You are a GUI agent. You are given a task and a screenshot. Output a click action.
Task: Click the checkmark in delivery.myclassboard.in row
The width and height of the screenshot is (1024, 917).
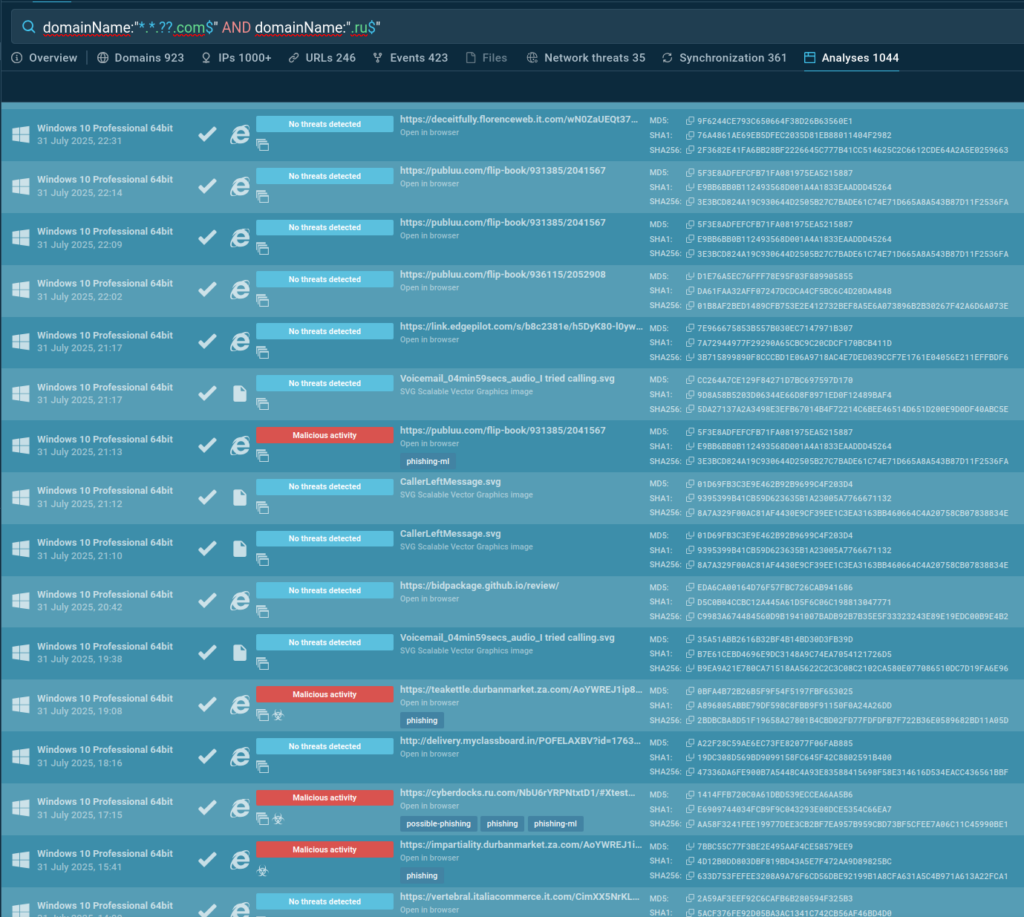pyautogui.click(x=207, y=757)
